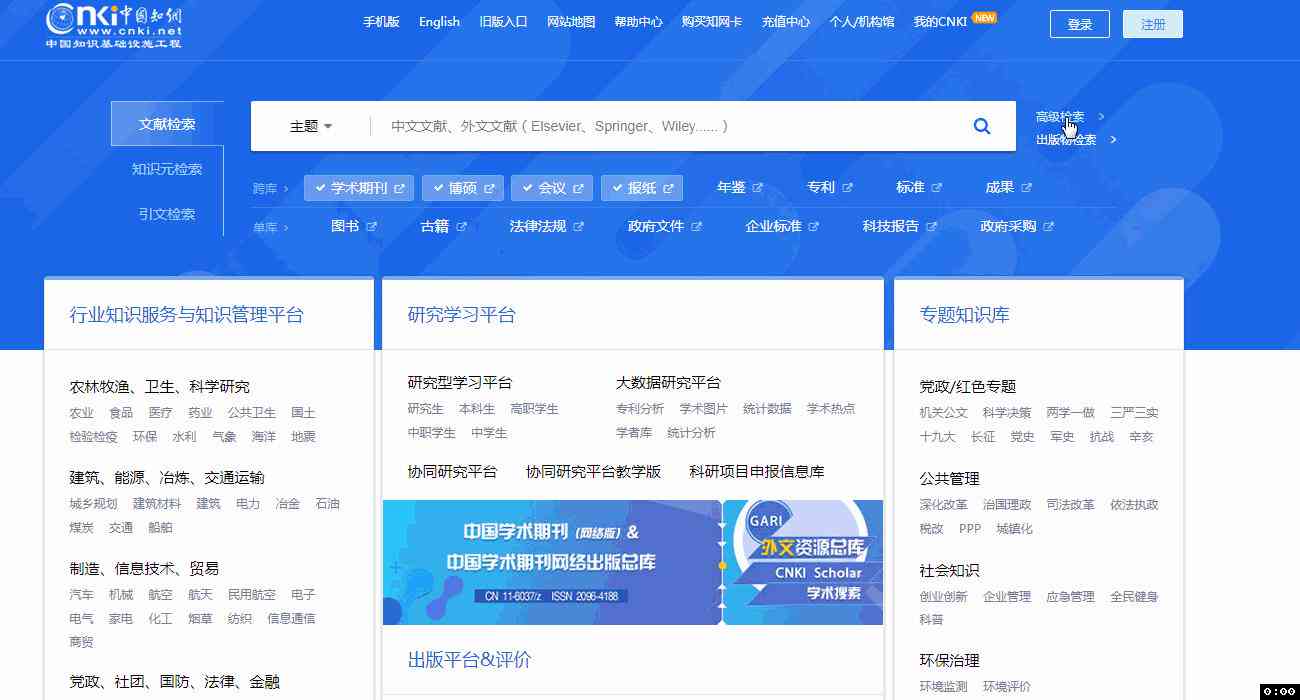
Task: Select the 标准 database option
Action: point(910,187)
